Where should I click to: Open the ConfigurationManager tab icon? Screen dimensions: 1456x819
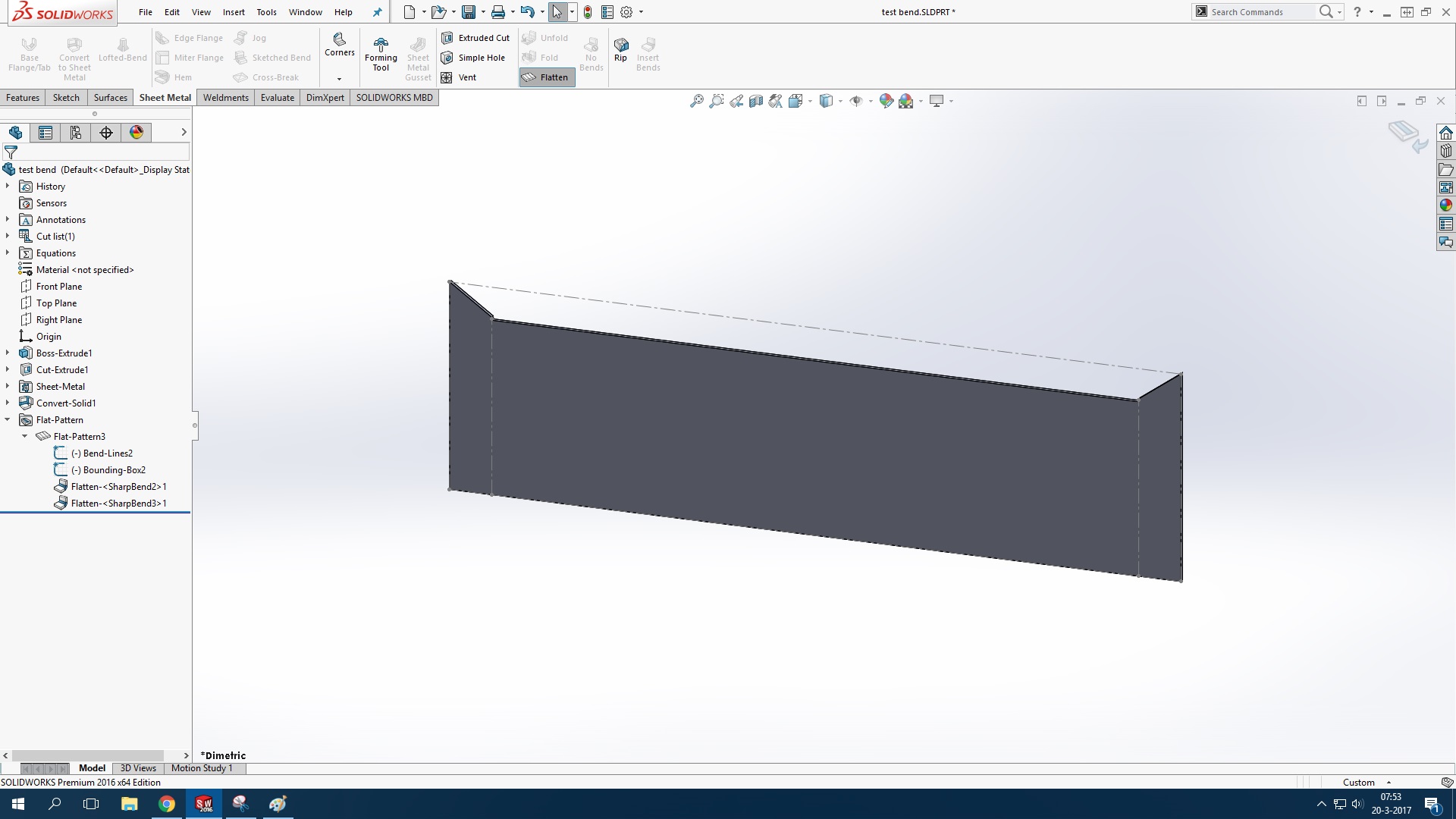coord(76,133)
